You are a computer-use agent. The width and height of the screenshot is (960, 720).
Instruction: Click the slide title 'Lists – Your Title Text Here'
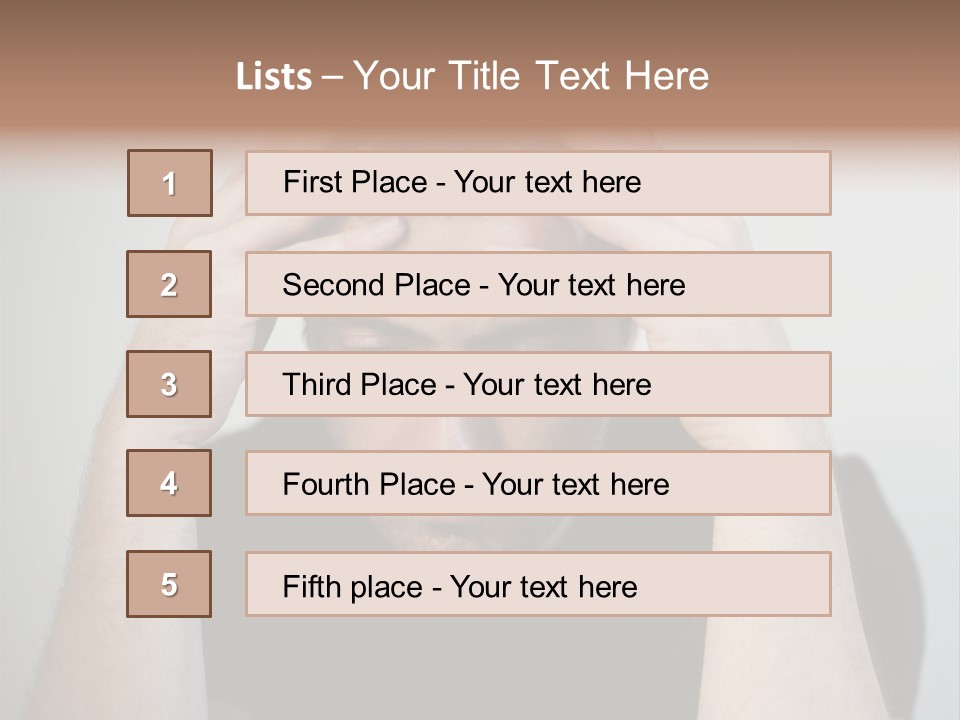coord(472,76)
